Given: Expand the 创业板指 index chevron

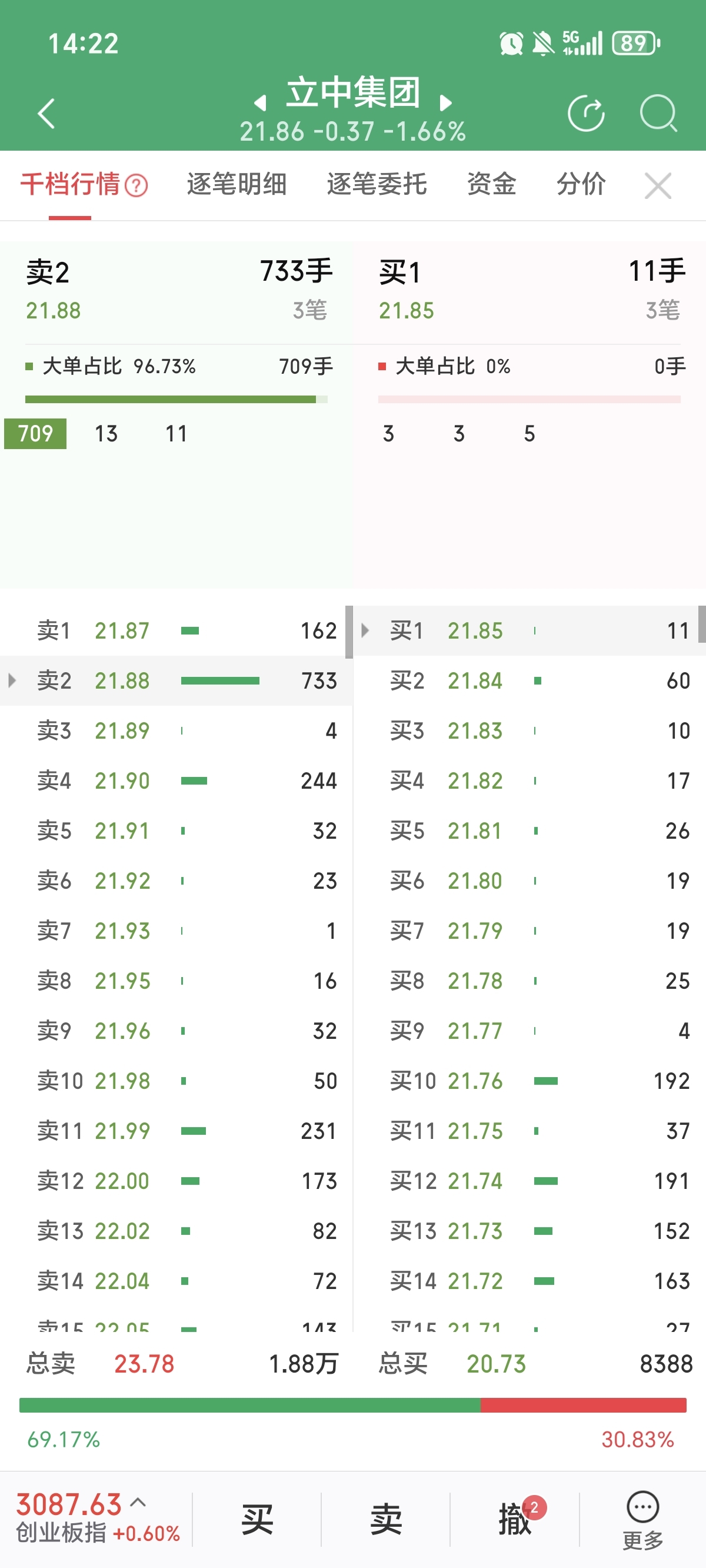Looking at the screenshot, I should point(138,1502).
